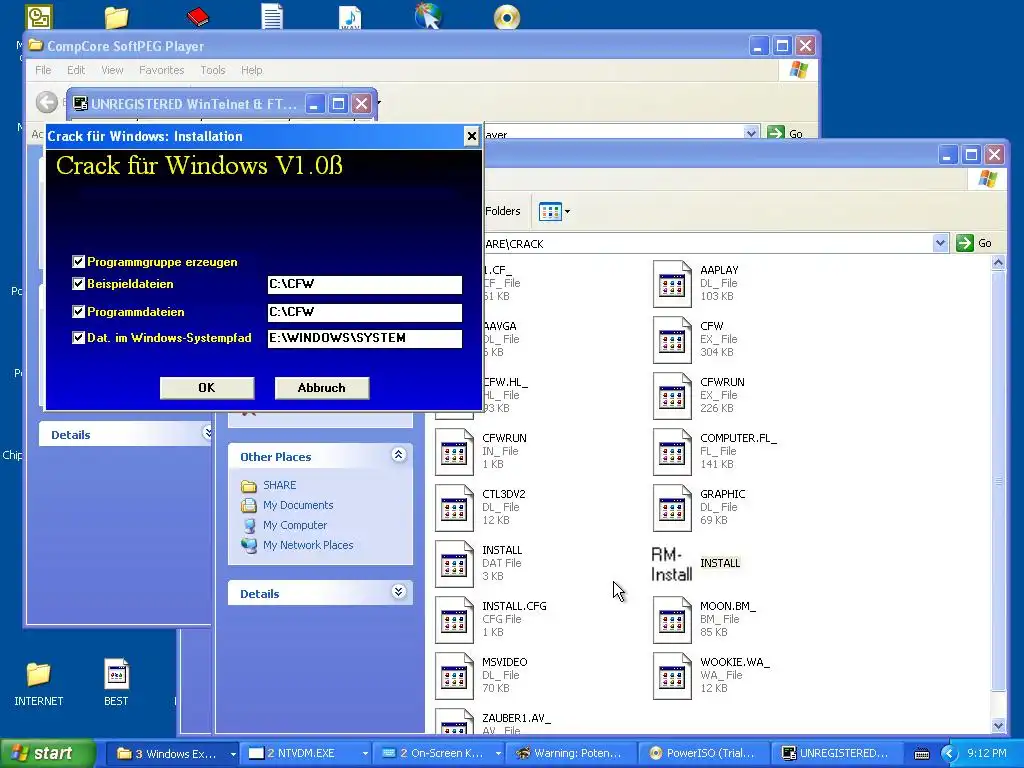Open the Windows Start menu

point(47,753)
